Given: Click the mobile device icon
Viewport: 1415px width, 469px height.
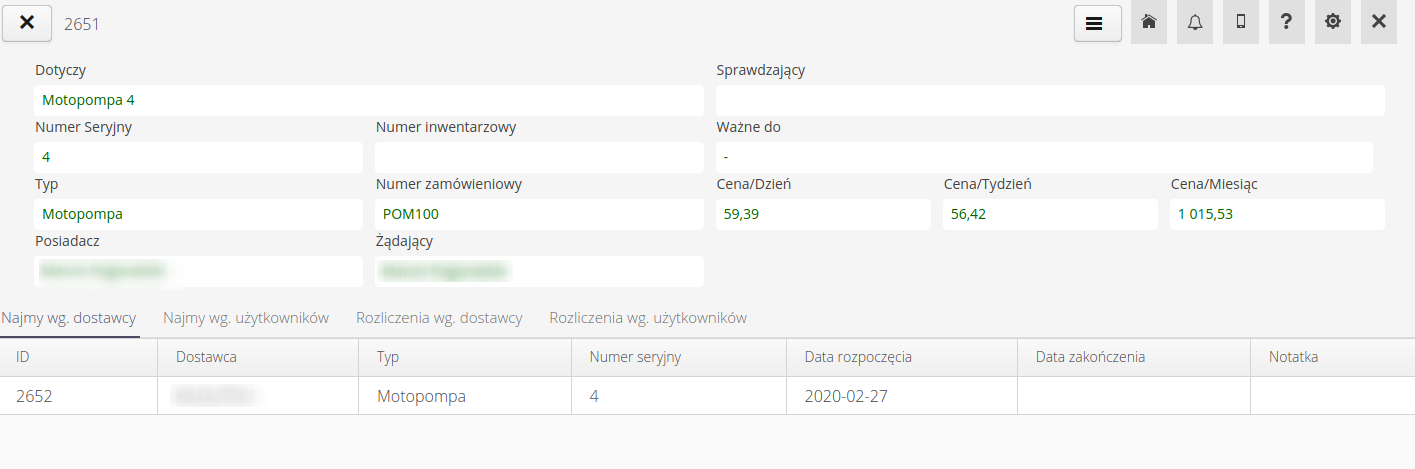Looking at the screenshot, I should [x=1241, y=24].
